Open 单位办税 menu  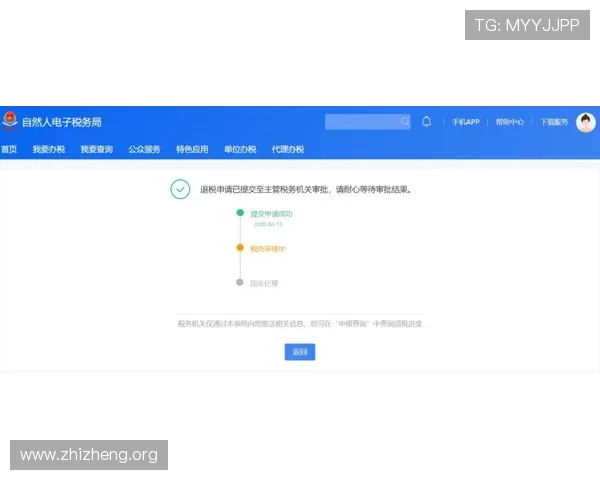(240, 149)
